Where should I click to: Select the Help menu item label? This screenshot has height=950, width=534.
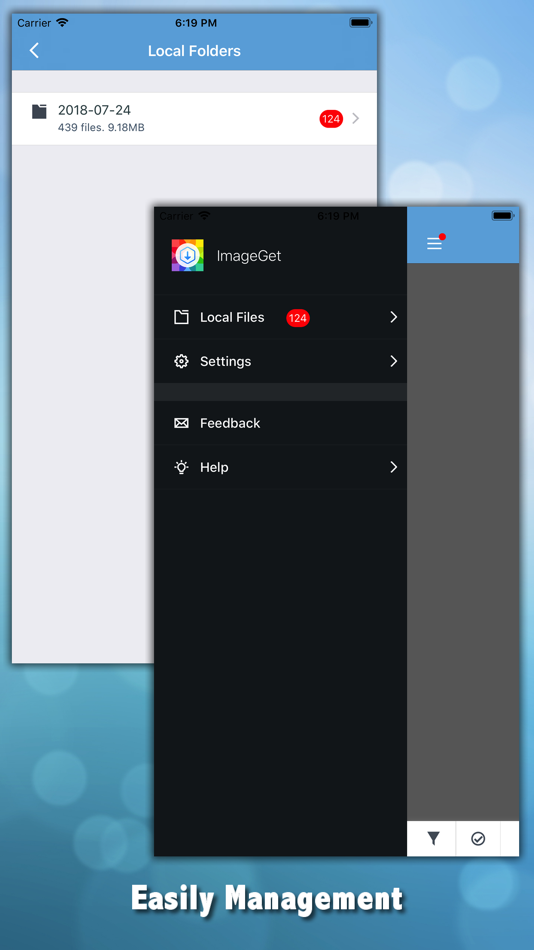pyautogui.click(x=214, y=467)
